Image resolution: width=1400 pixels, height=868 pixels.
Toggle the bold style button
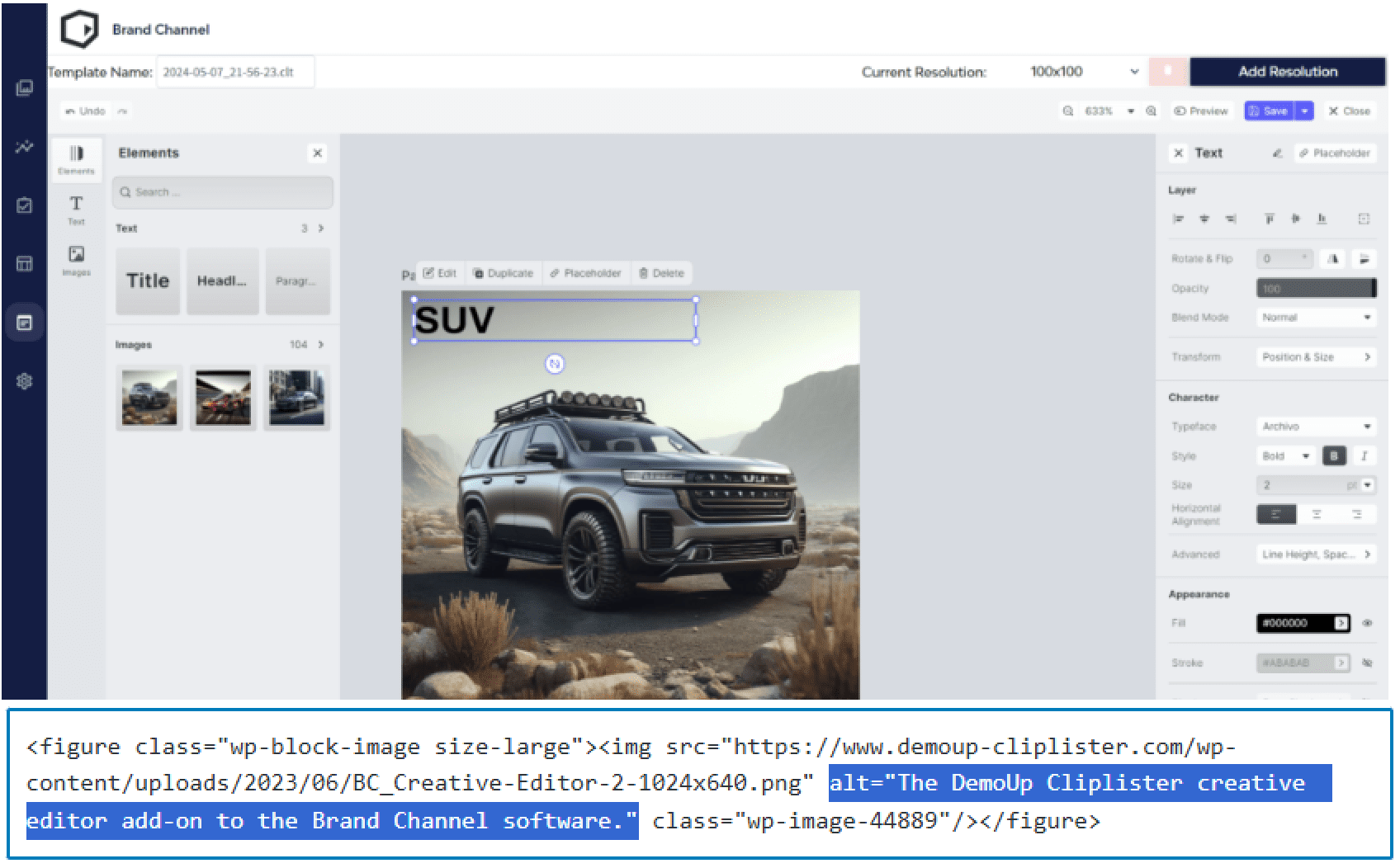pos(1334,455)
